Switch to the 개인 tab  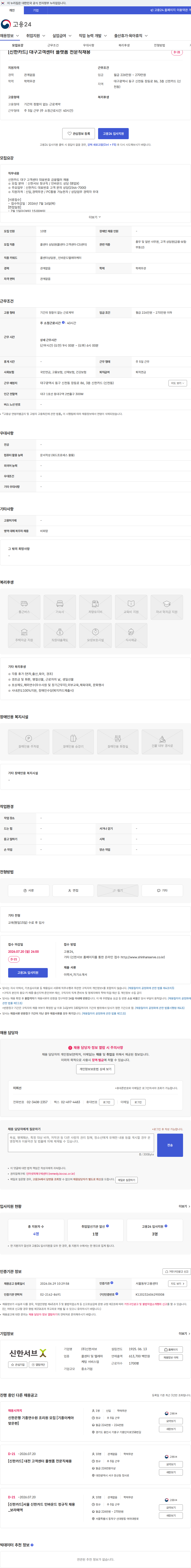[x=12, y=10]
